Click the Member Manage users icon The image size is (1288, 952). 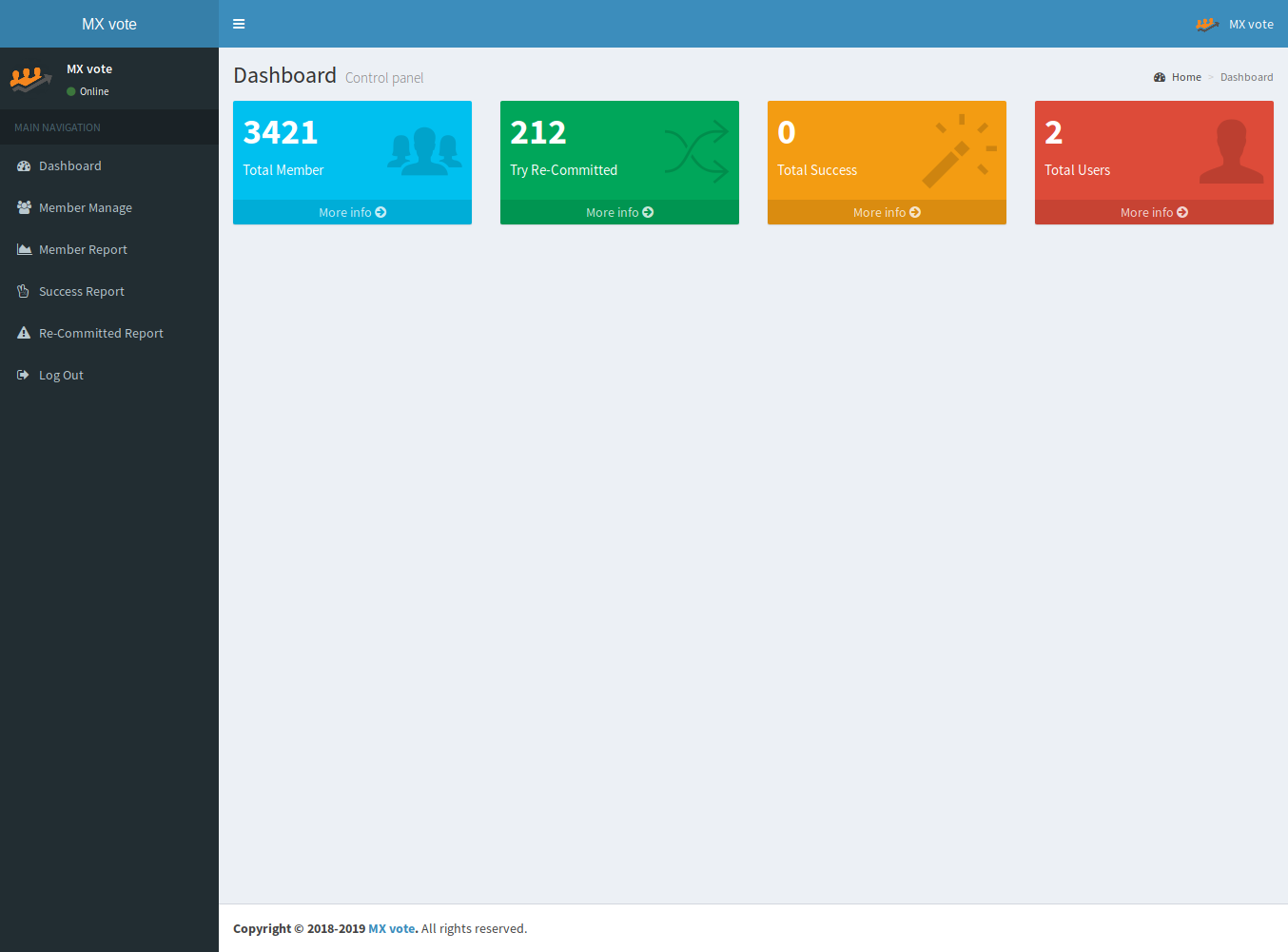22,206
